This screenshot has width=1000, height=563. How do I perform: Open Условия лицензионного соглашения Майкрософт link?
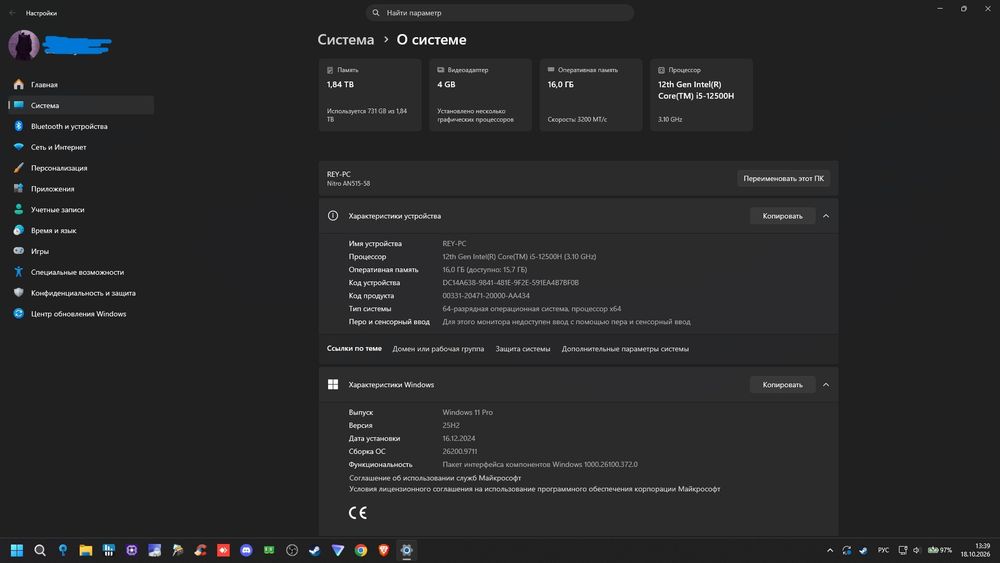pyautogui.click(x=534, y=489)
